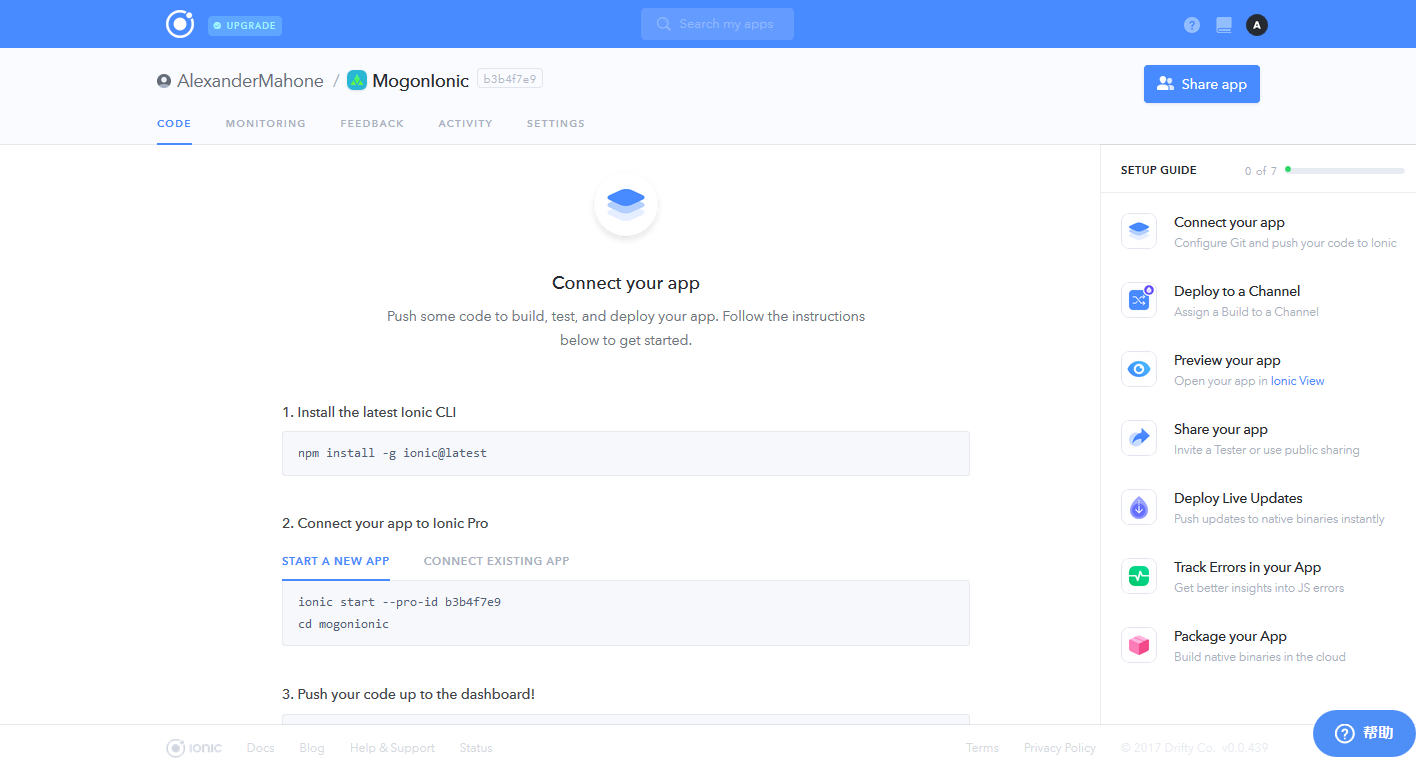
Task: Click the Package your App box icon
Action: (1139, 645)
